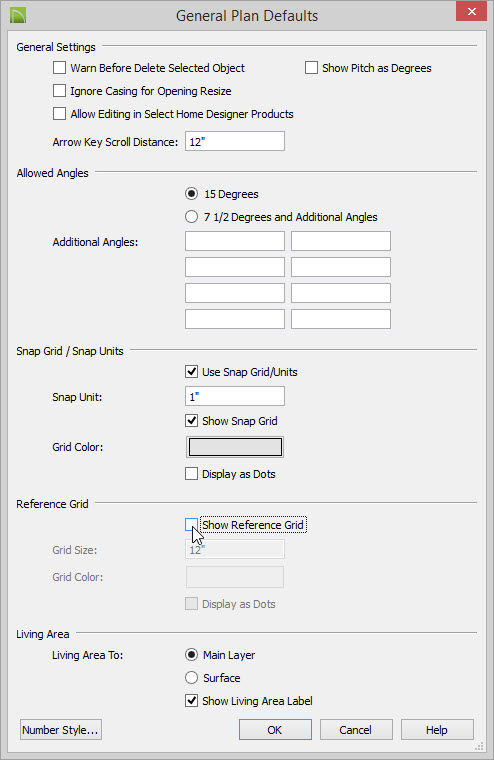Open the Snap Grid Color swatch

pyautogui.click(x=235, y=447)
